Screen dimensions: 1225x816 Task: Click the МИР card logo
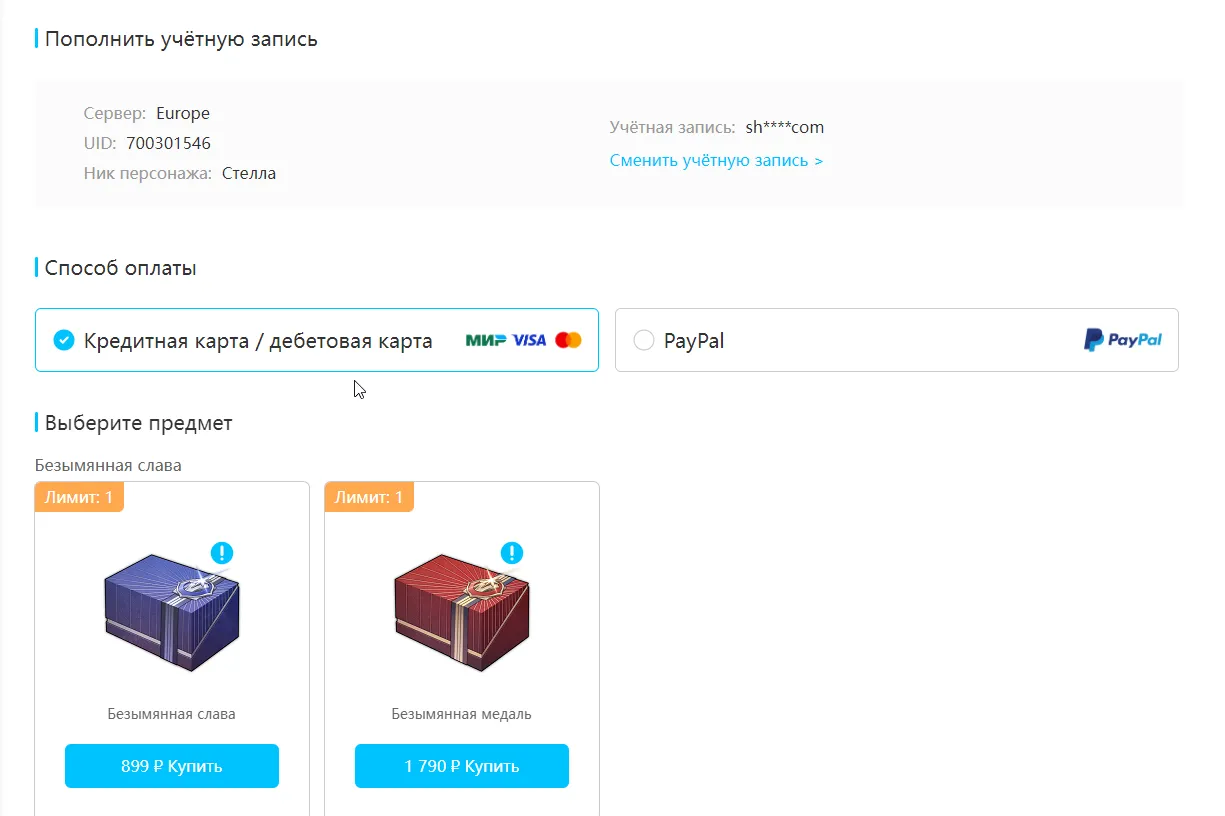tap(486, 340)
